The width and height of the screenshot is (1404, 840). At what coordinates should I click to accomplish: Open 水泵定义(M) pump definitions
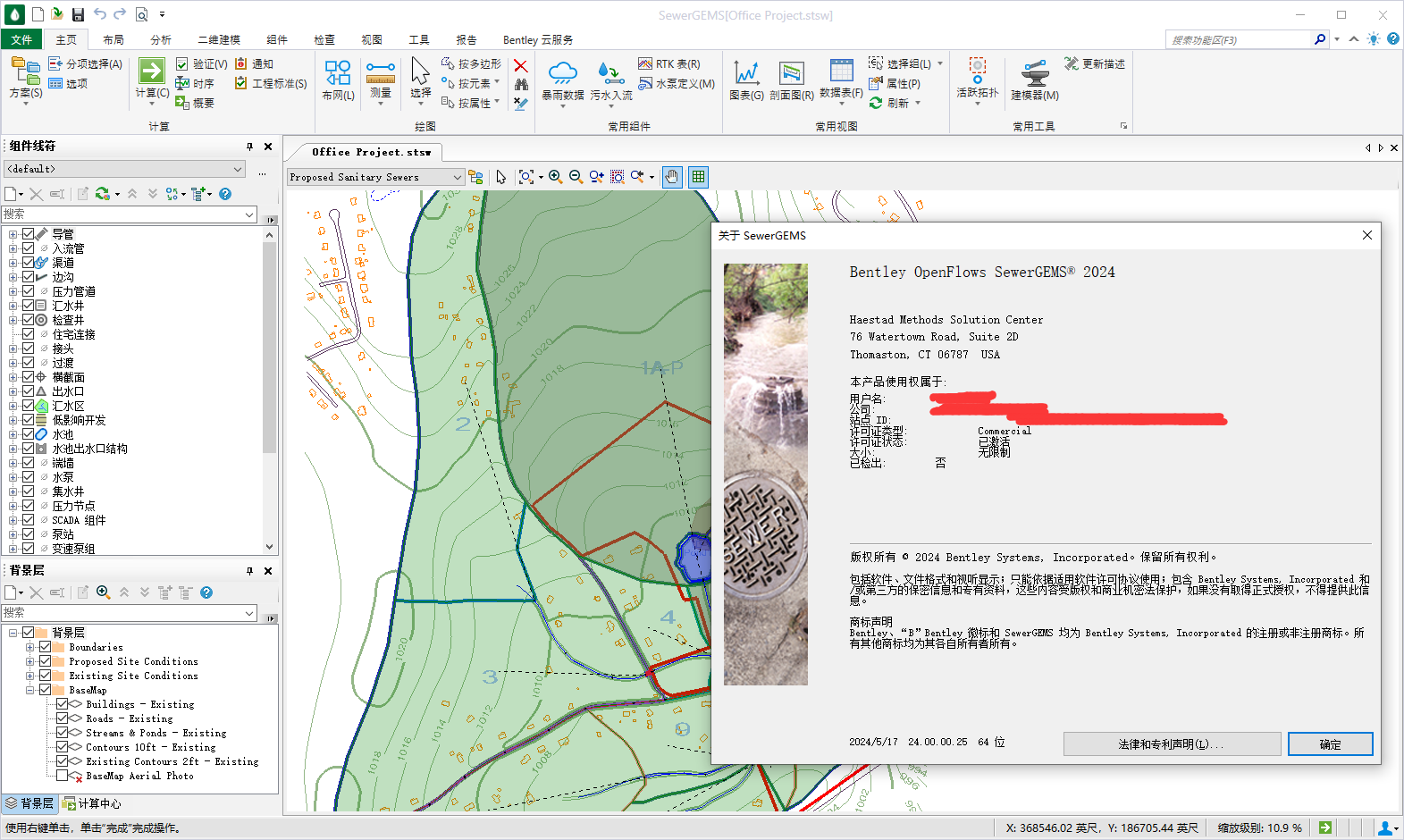(x=677, y=83)
